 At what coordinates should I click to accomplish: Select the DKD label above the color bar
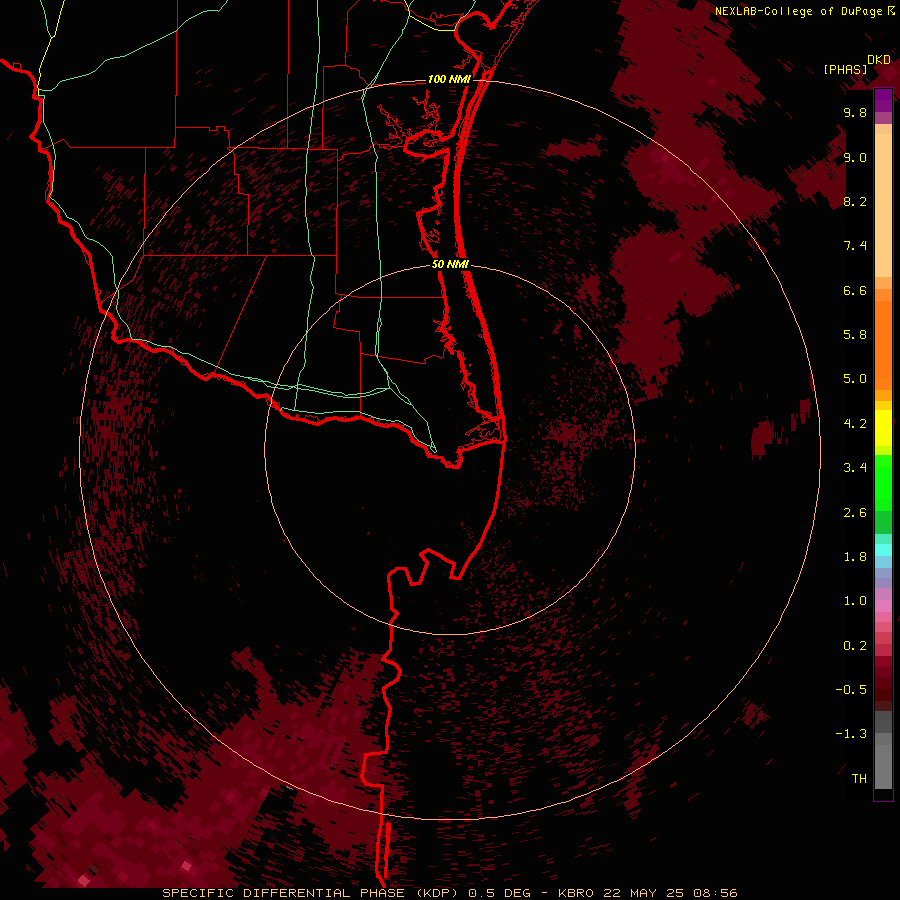pyautogui.click(x=879, y=60)
